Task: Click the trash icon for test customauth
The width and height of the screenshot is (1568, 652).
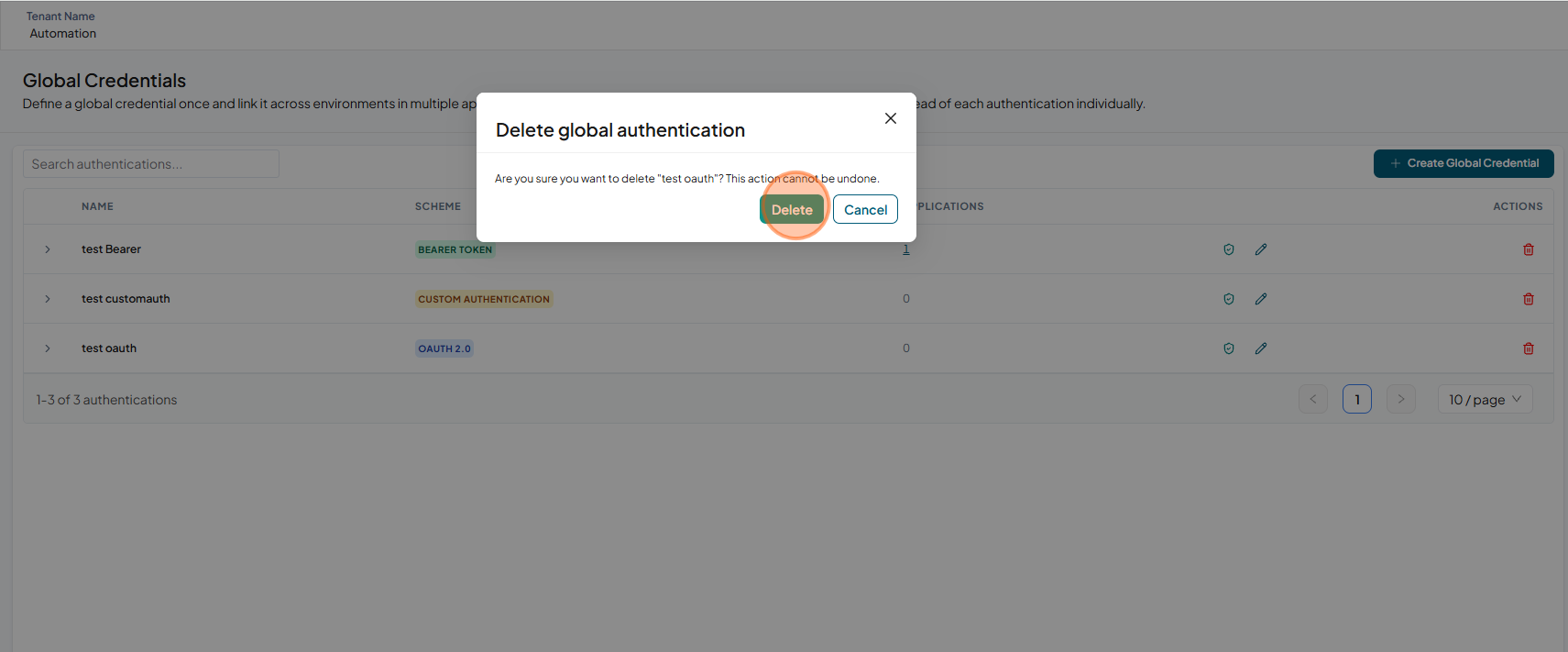Action: point(1529,299)
